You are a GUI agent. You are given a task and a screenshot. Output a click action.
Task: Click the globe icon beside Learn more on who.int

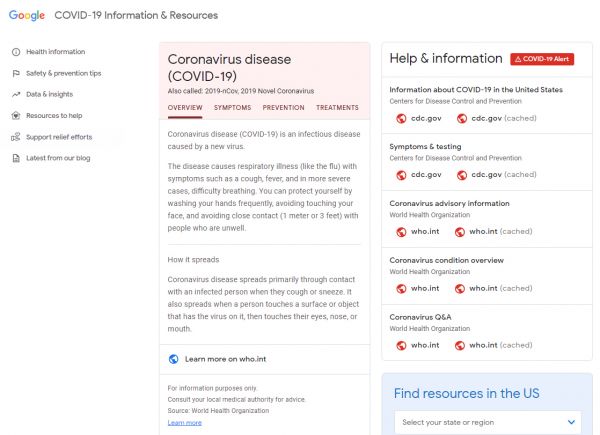pyautogui.click(x=174, y=359)
